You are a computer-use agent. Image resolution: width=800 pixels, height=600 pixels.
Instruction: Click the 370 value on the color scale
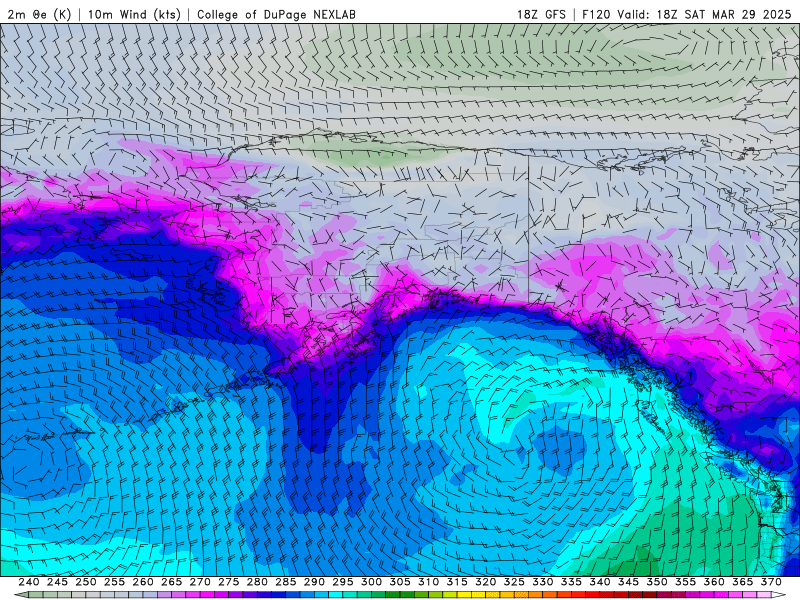[771, 582]
